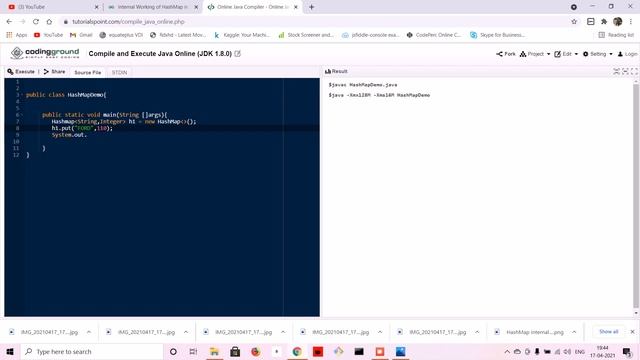
Task: Open the Chrome profile avatar
Action: tap(618, 22)
